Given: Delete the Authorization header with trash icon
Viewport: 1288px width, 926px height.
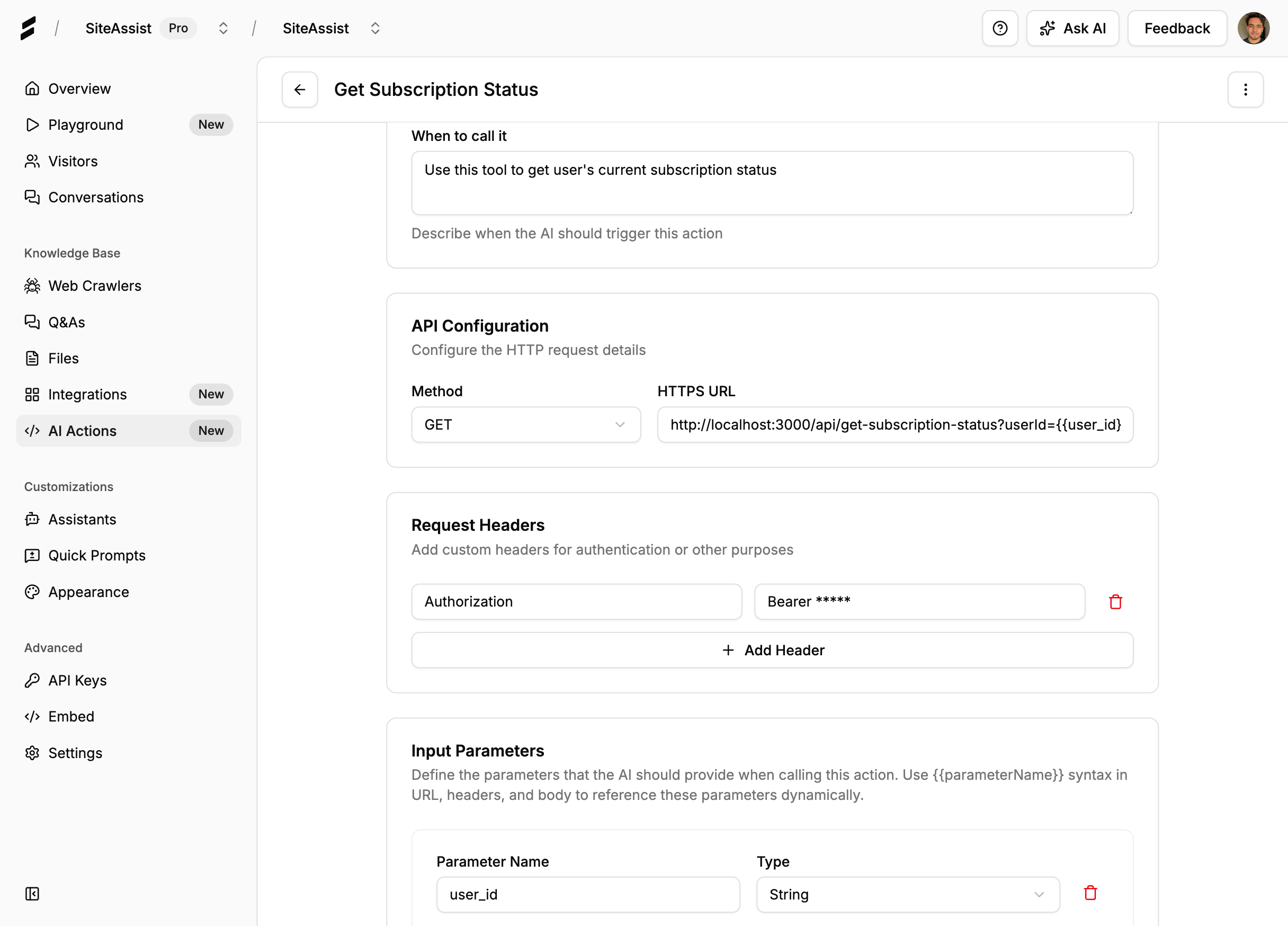Looking at the screenshot, I should click(1115, 602).
